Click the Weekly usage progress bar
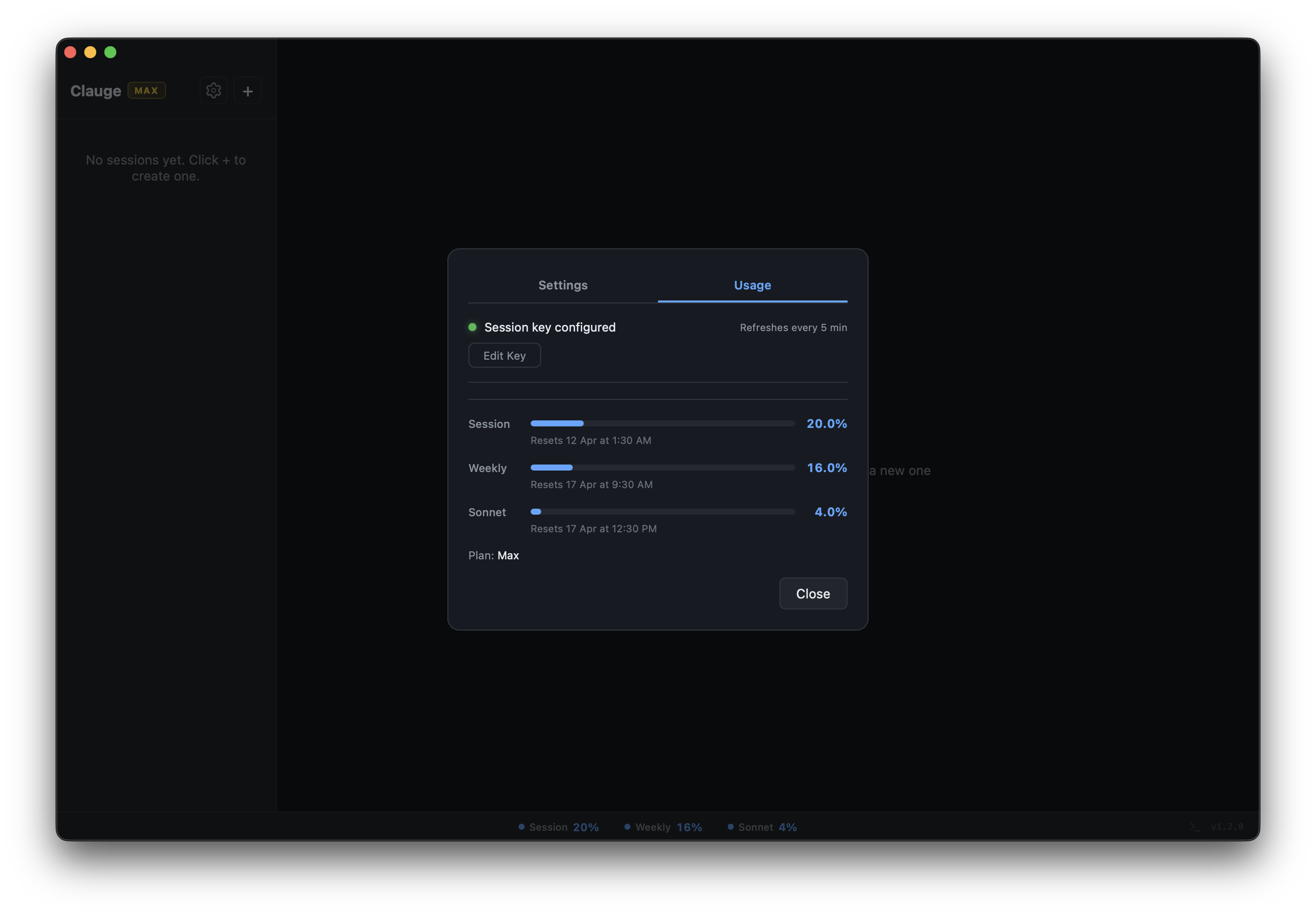The height and width of the screenshot is (915, 1316). pos(662,468)
